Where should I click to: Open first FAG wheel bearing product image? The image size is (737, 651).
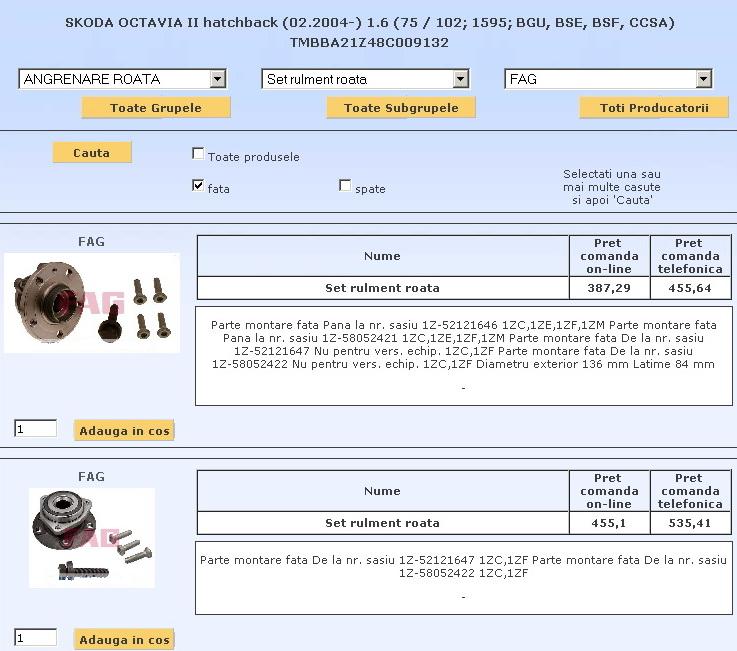(x=92, y=303)
